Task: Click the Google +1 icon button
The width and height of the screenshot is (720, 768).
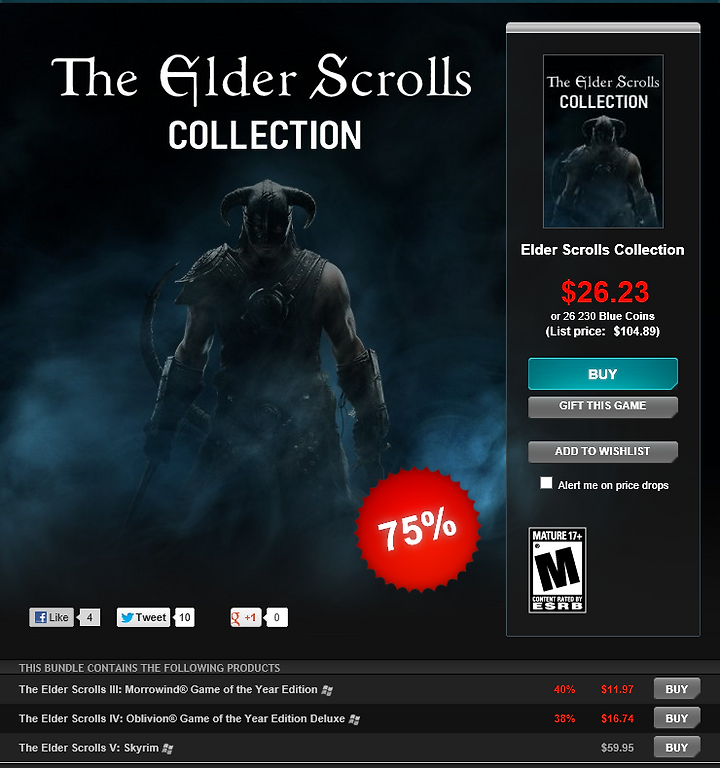Action: pyautogui.click(x=245, y=617)
